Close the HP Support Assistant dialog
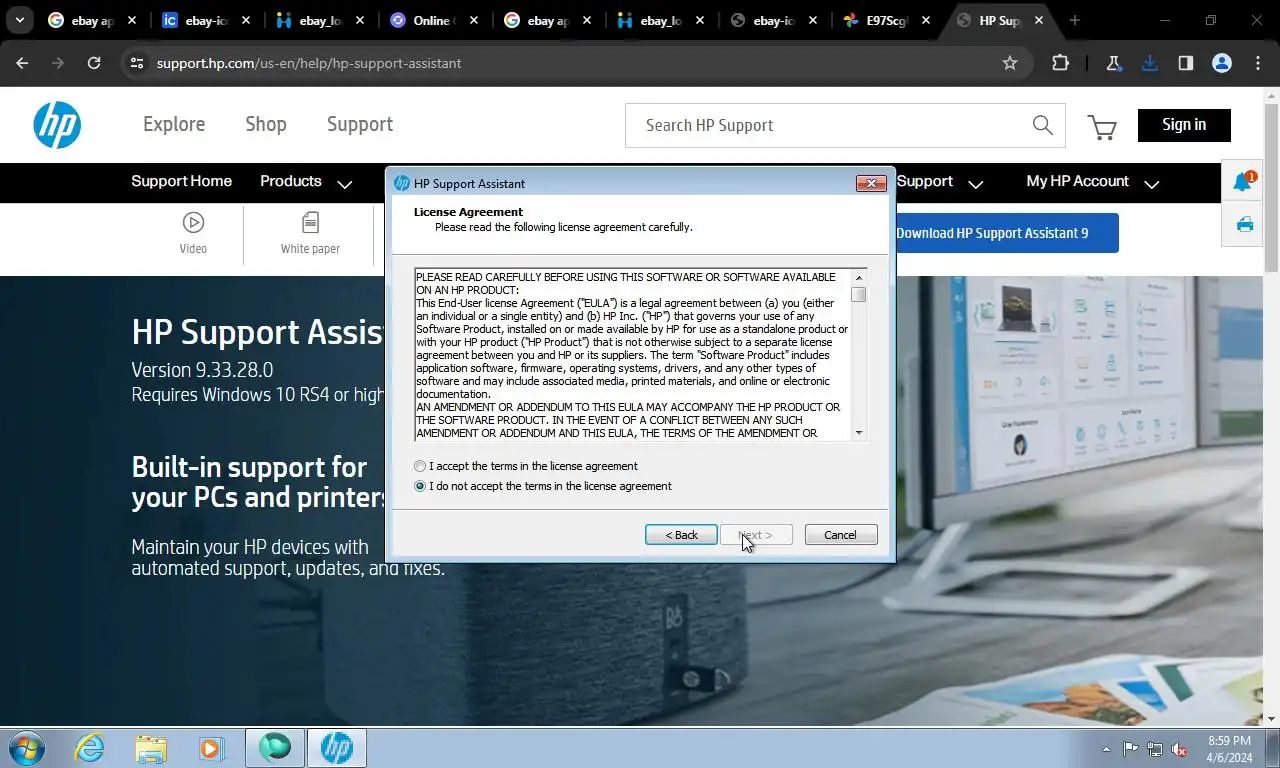The height and width of the screenshot is (768, 1280). [871, 183]
